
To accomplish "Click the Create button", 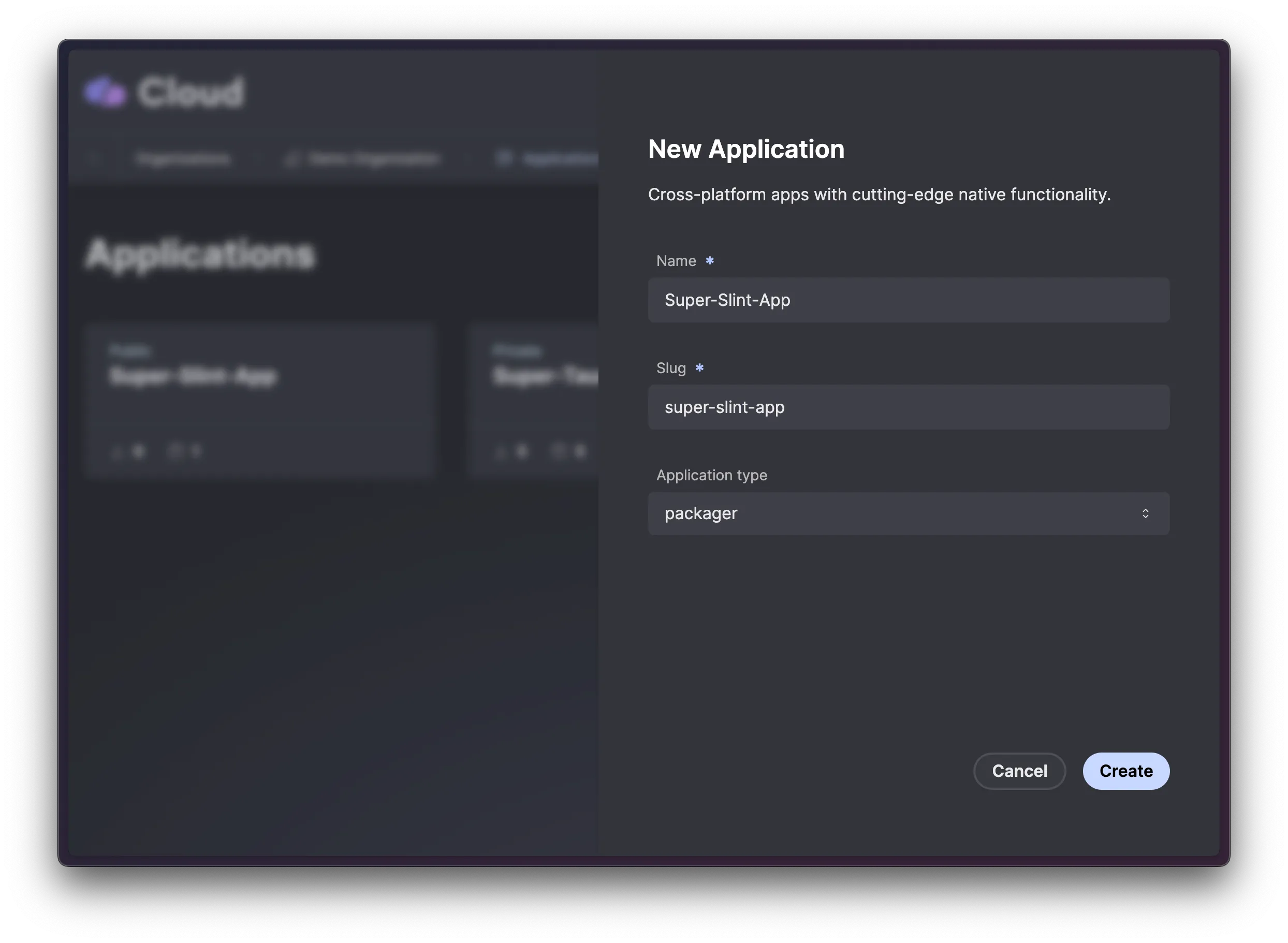I will pyautogui.click(x=1126, y=771).
